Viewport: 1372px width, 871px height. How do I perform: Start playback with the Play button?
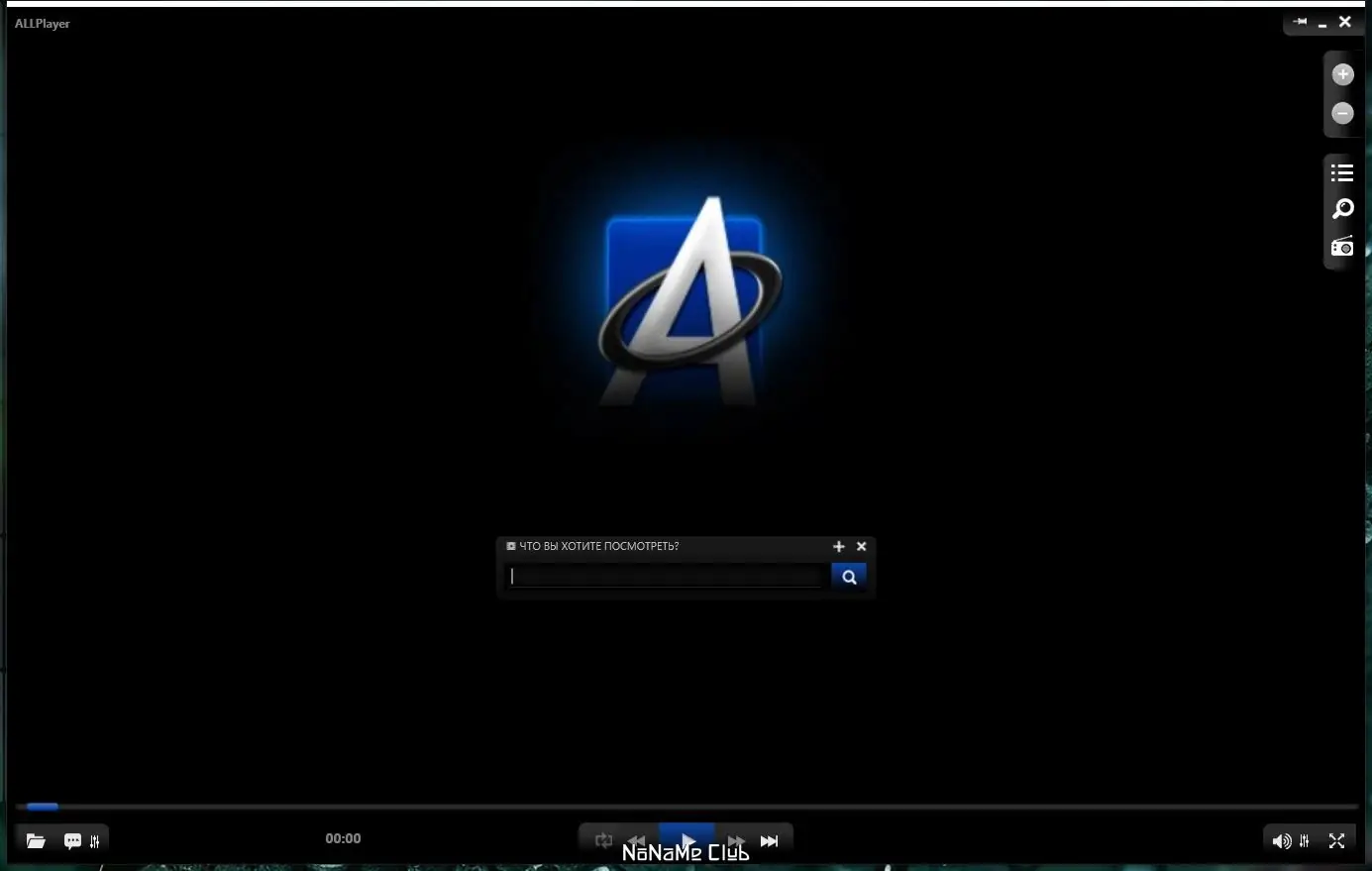click(x=687, y=840)
